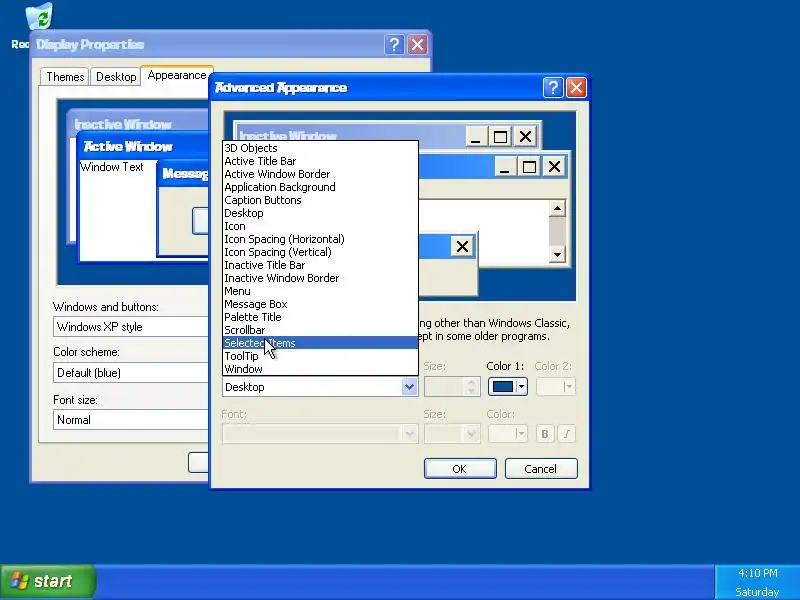Click preview inactive window minimize button
Image resolution: width=800 pixels, height=600 pixels.
pos(476,137)
